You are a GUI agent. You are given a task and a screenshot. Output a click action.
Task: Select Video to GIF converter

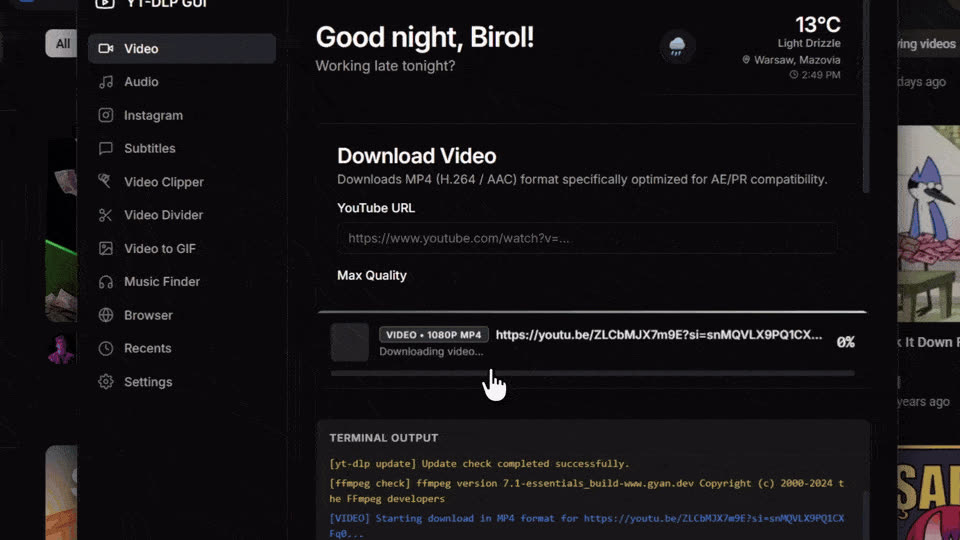(x=182, y=249)
